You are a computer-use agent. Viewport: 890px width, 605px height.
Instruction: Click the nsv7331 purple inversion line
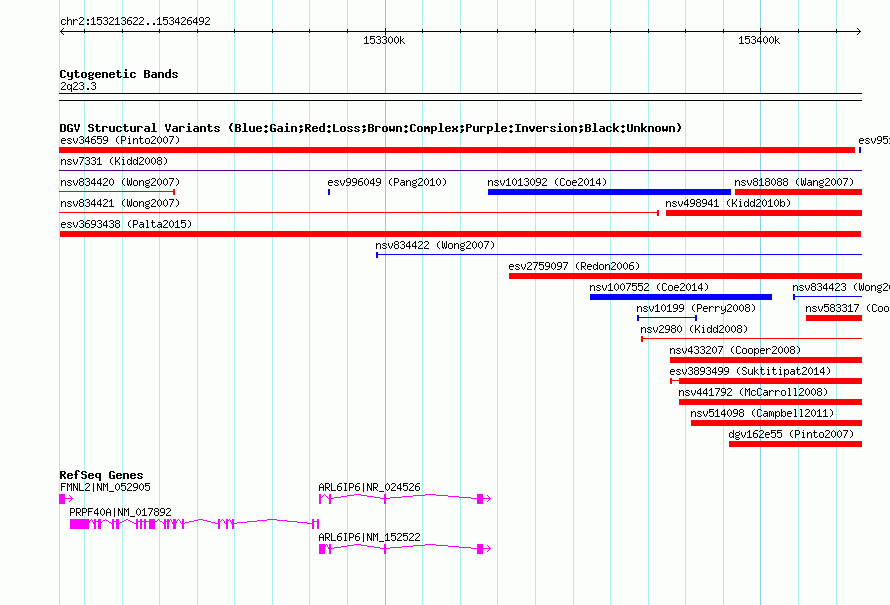(460, 170)
